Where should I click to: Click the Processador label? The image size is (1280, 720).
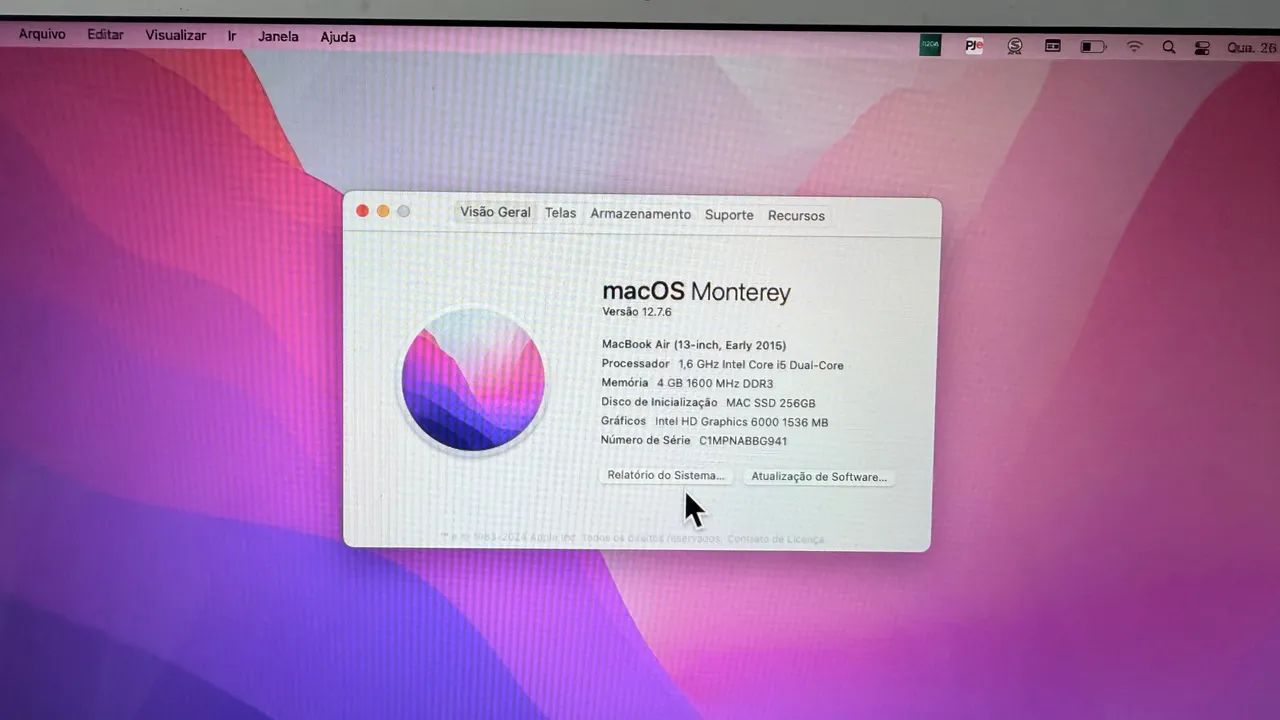click(x=635, y=364)
